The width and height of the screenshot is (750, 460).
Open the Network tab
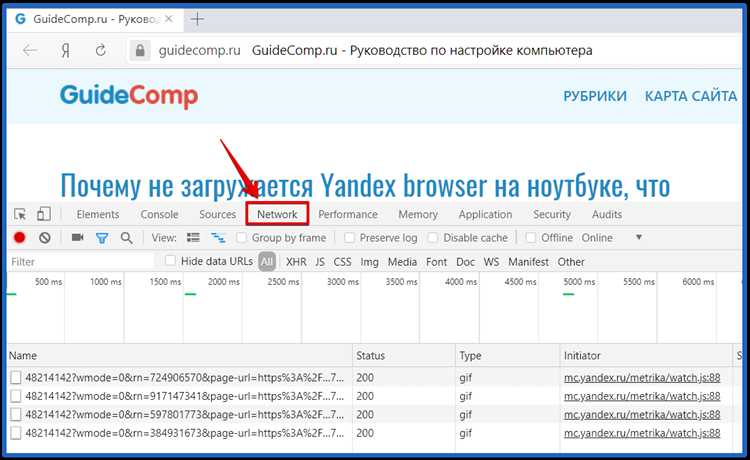point(277,214)
